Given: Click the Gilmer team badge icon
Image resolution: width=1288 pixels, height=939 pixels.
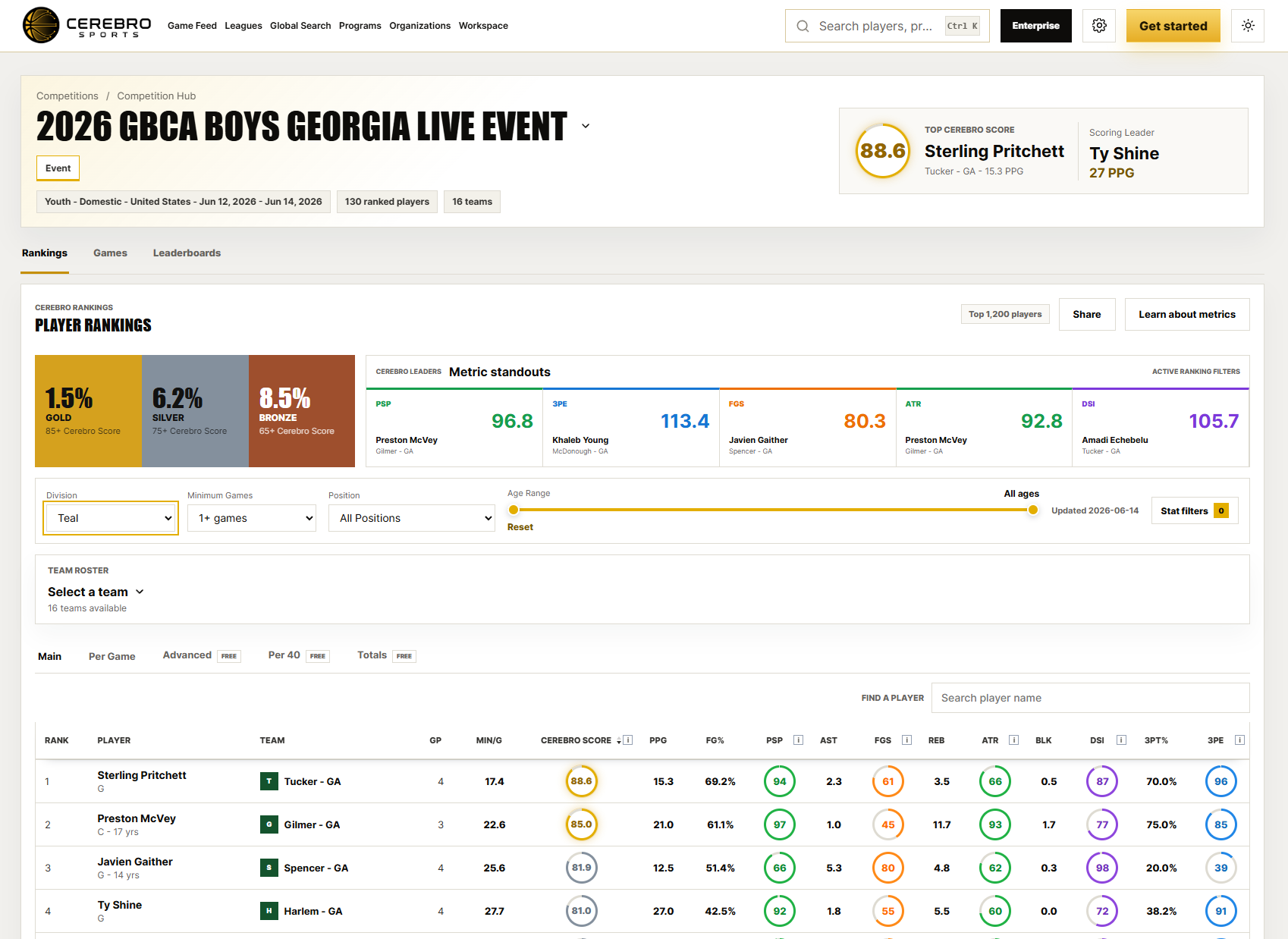Looking at the screenshot, I should [269, 824].
